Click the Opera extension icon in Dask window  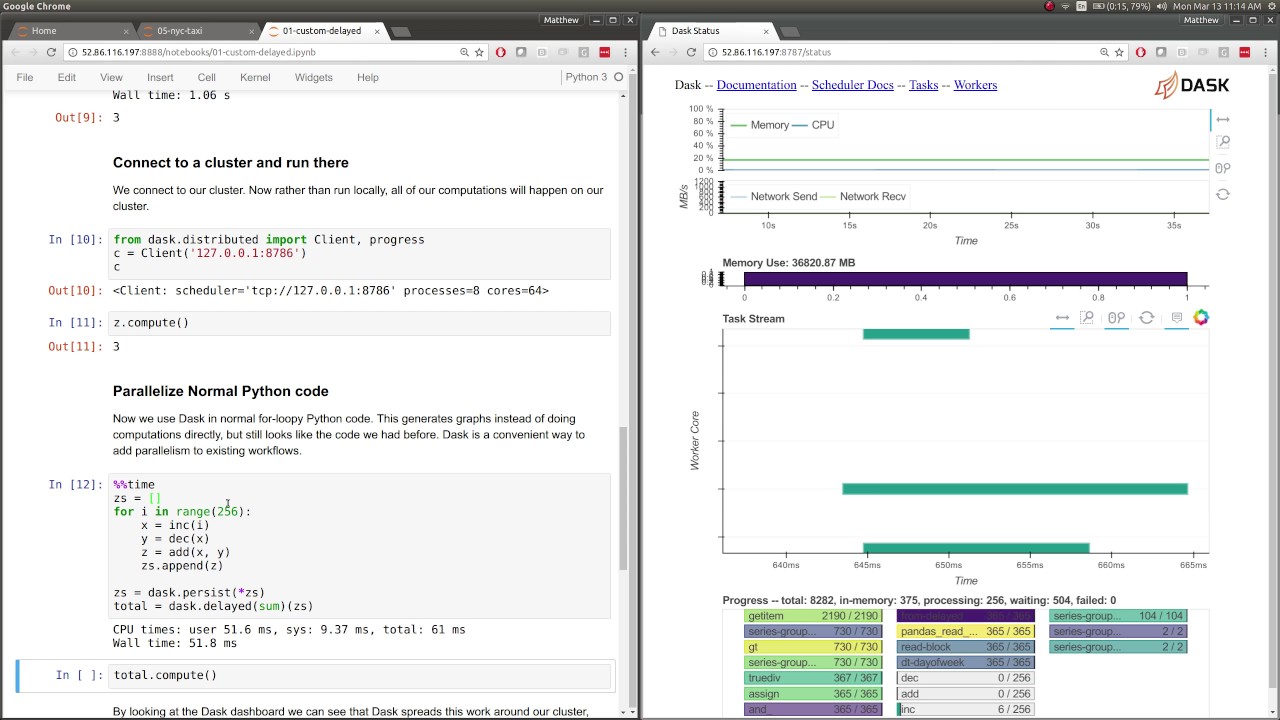pos(1141,52)
